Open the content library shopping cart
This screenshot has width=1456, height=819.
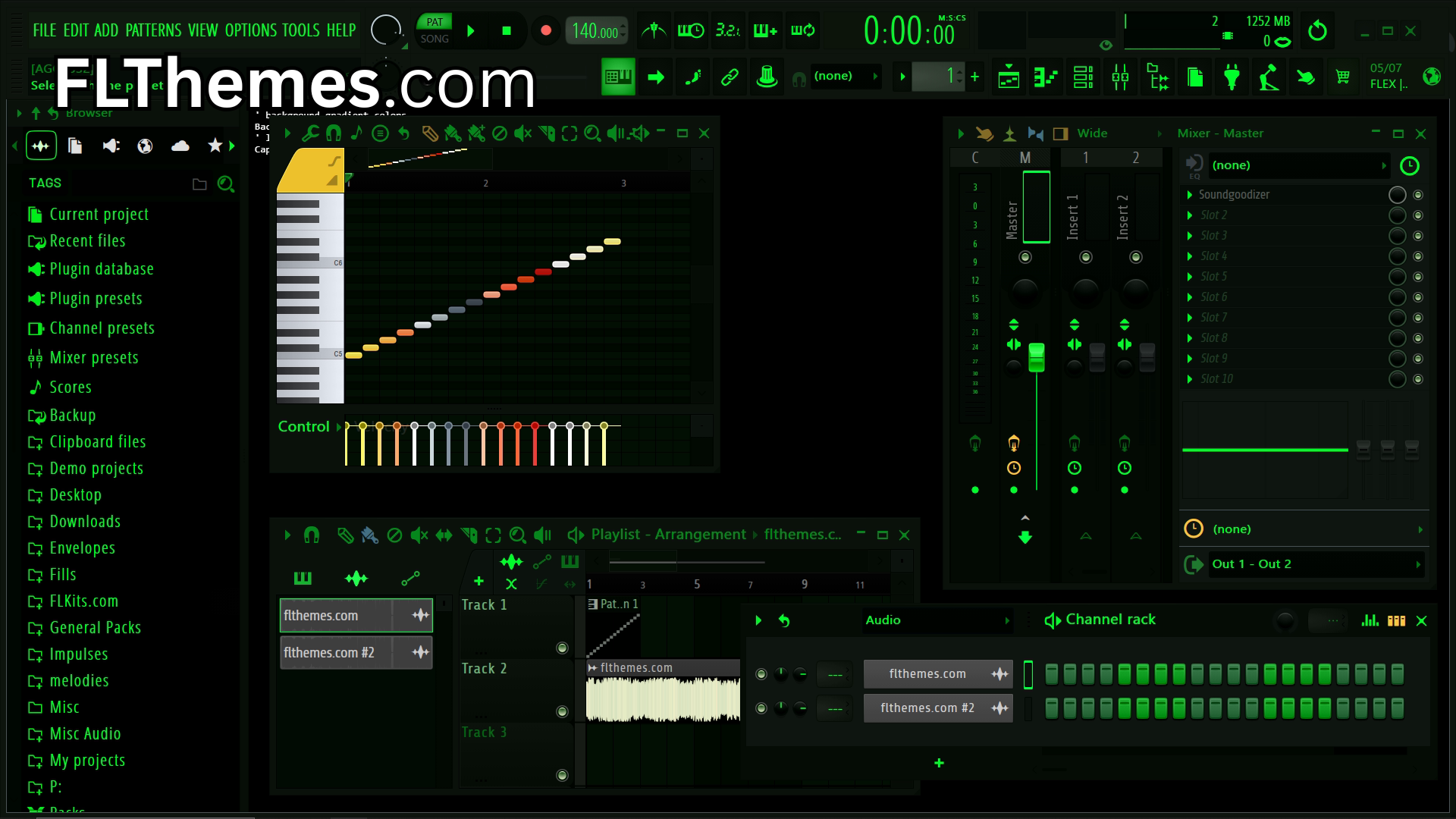tap(1343, 77)
